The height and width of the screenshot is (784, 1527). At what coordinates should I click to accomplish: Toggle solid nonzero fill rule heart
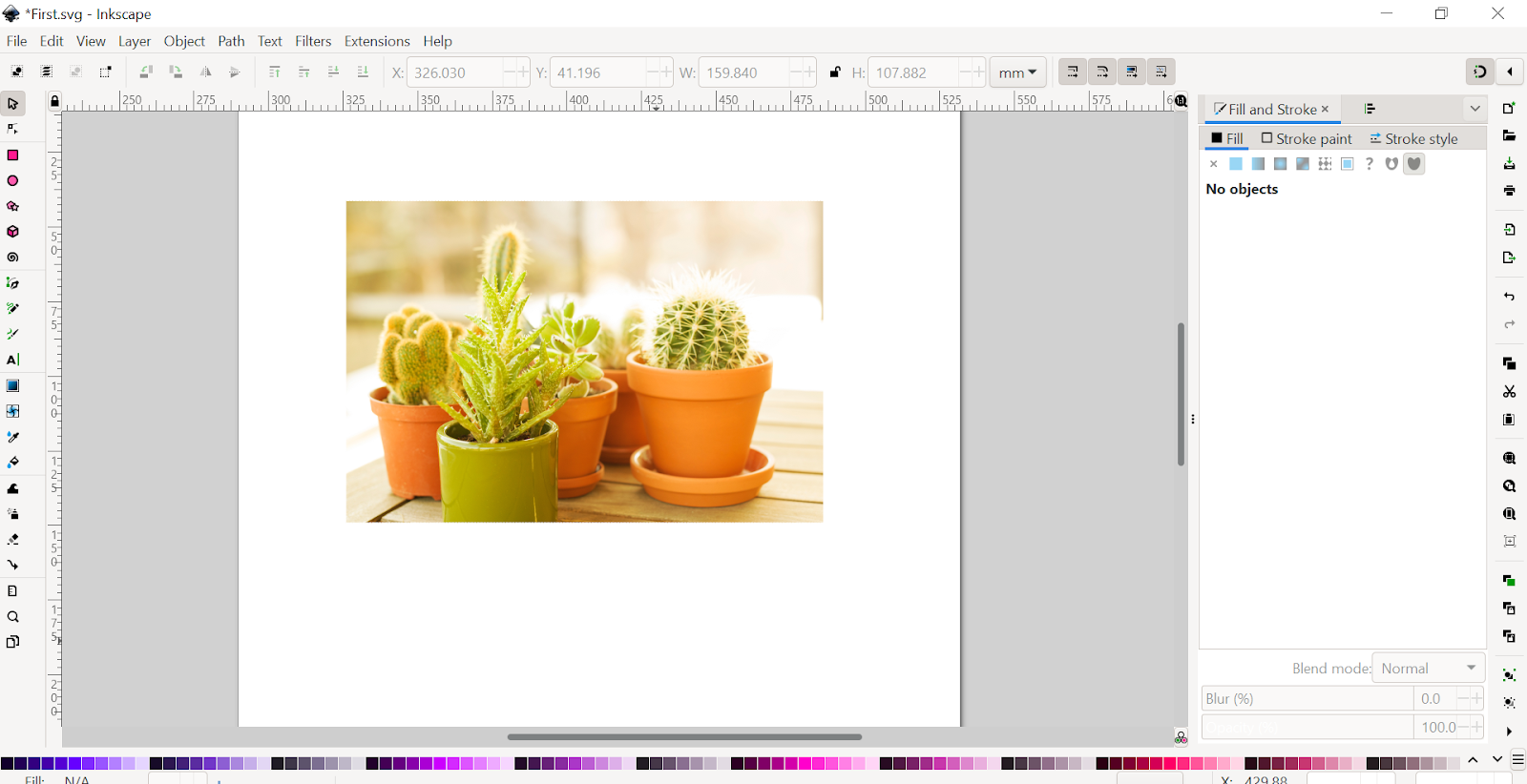coord(1414,164)
